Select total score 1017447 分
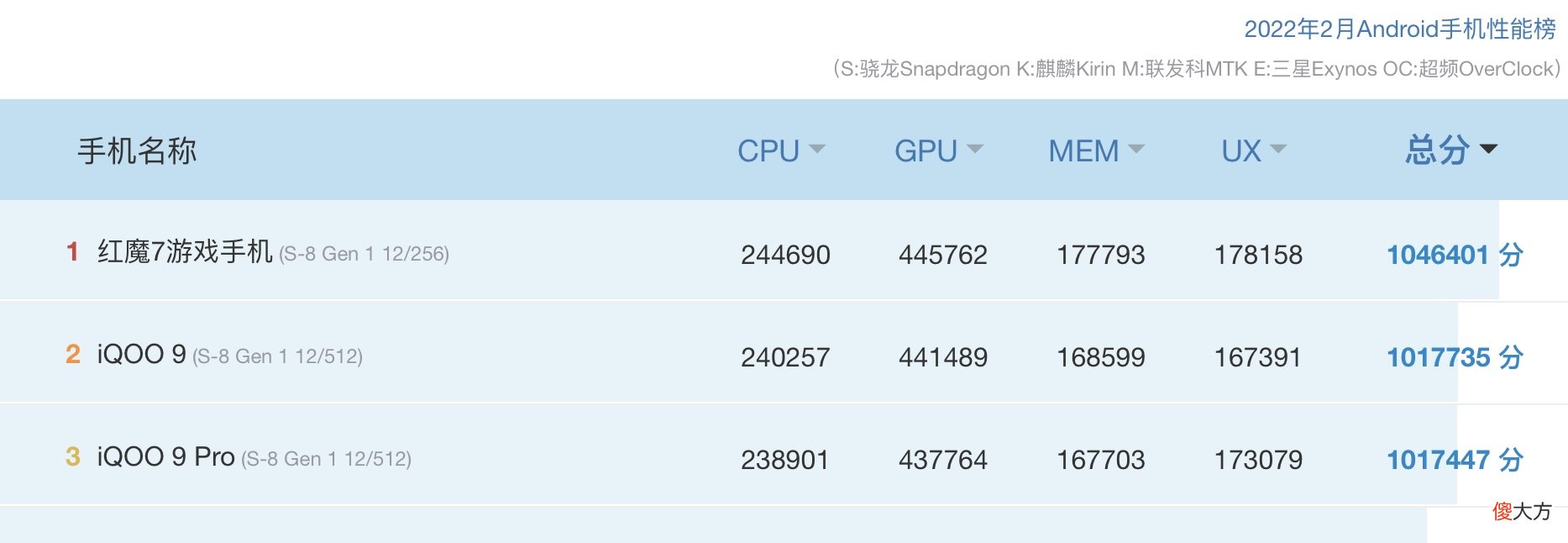Image resolution: width=1568 pixels, height=543 pixels. 1455,460
